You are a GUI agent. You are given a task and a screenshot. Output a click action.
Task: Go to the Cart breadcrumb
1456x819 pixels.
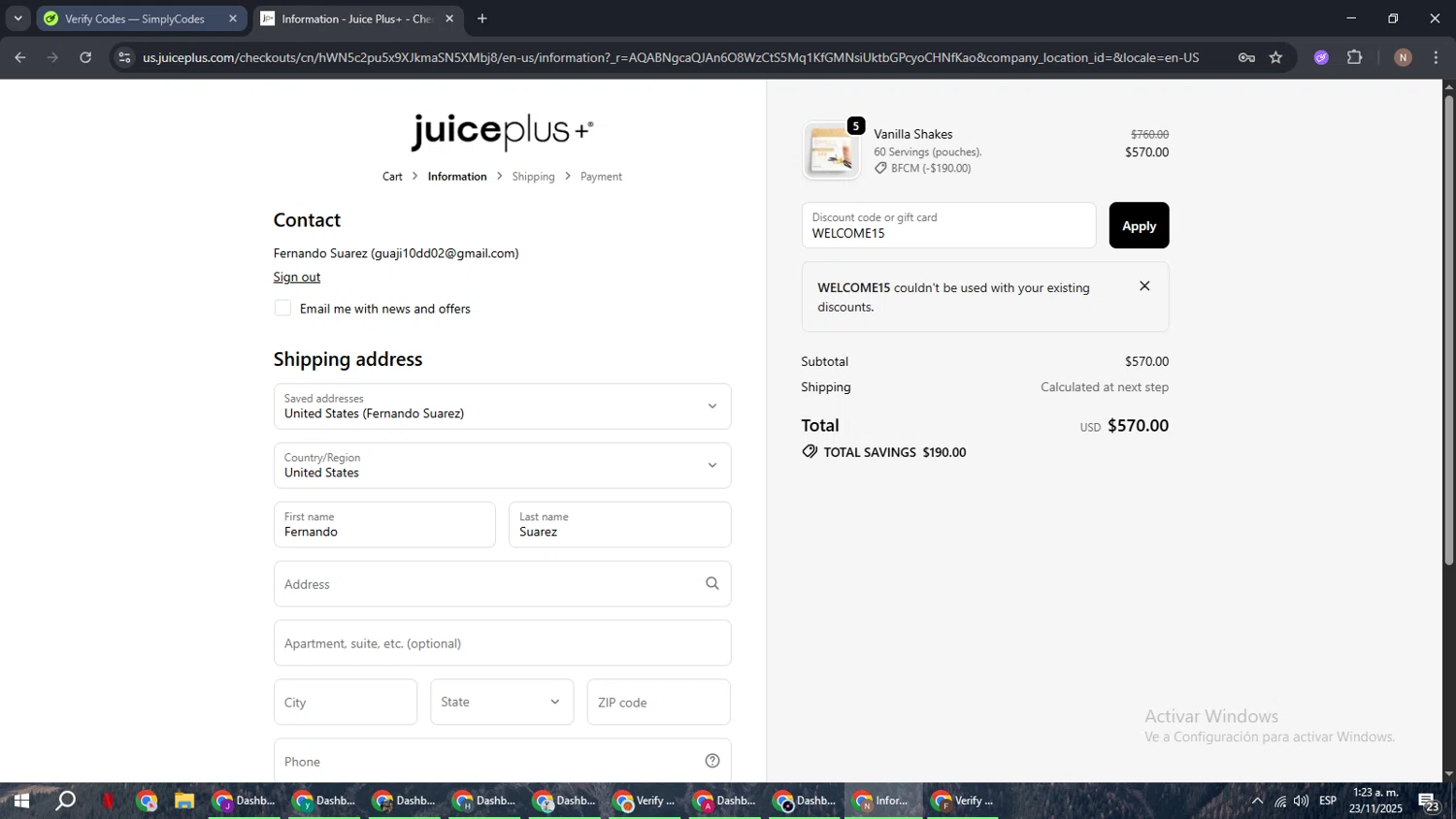(392, 177)
